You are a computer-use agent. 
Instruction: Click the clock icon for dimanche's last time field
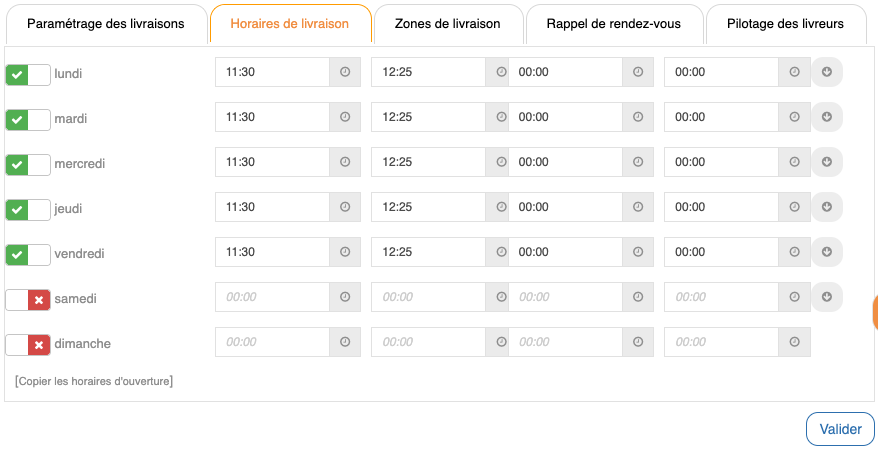794,342
